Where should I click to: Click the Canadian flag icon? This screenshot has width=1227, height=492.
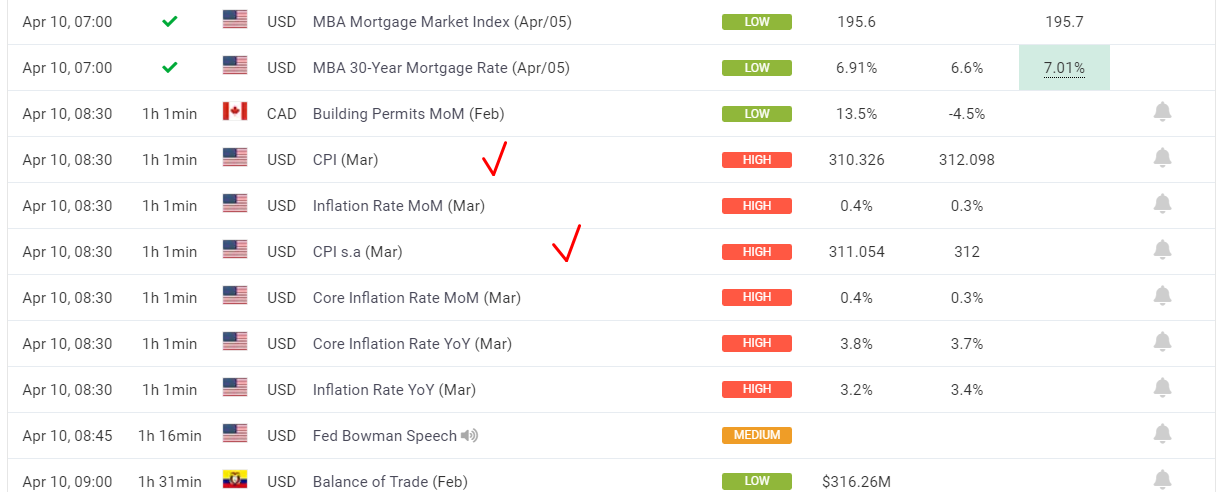pos(235,113)
